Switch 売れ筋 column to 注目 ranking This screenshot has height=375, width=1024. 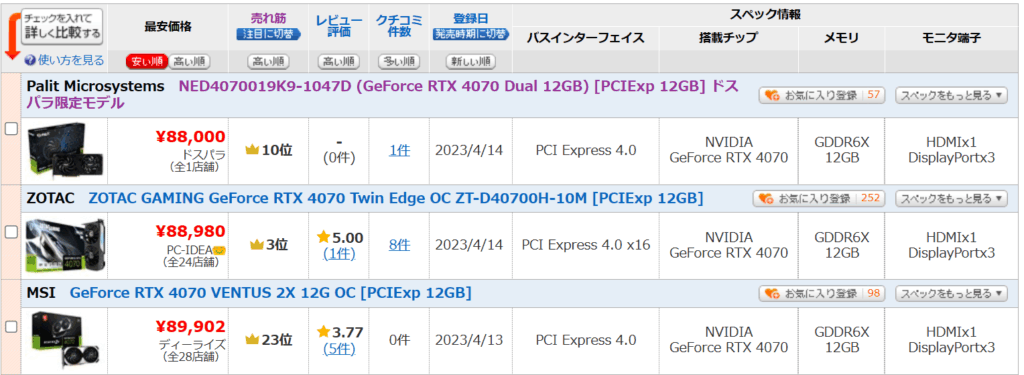click(x=268, y=34)
